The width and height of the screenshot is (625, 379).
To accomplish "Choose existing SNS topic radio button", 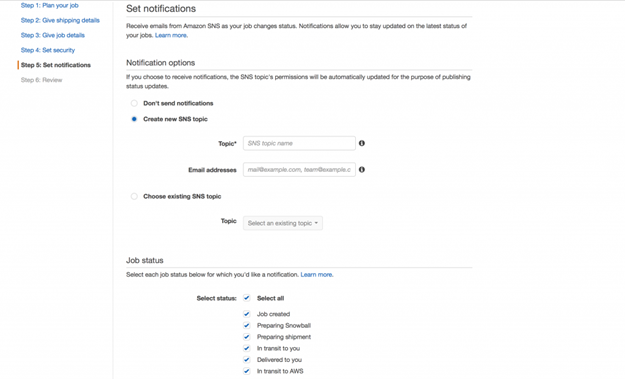I will (134, 196).
